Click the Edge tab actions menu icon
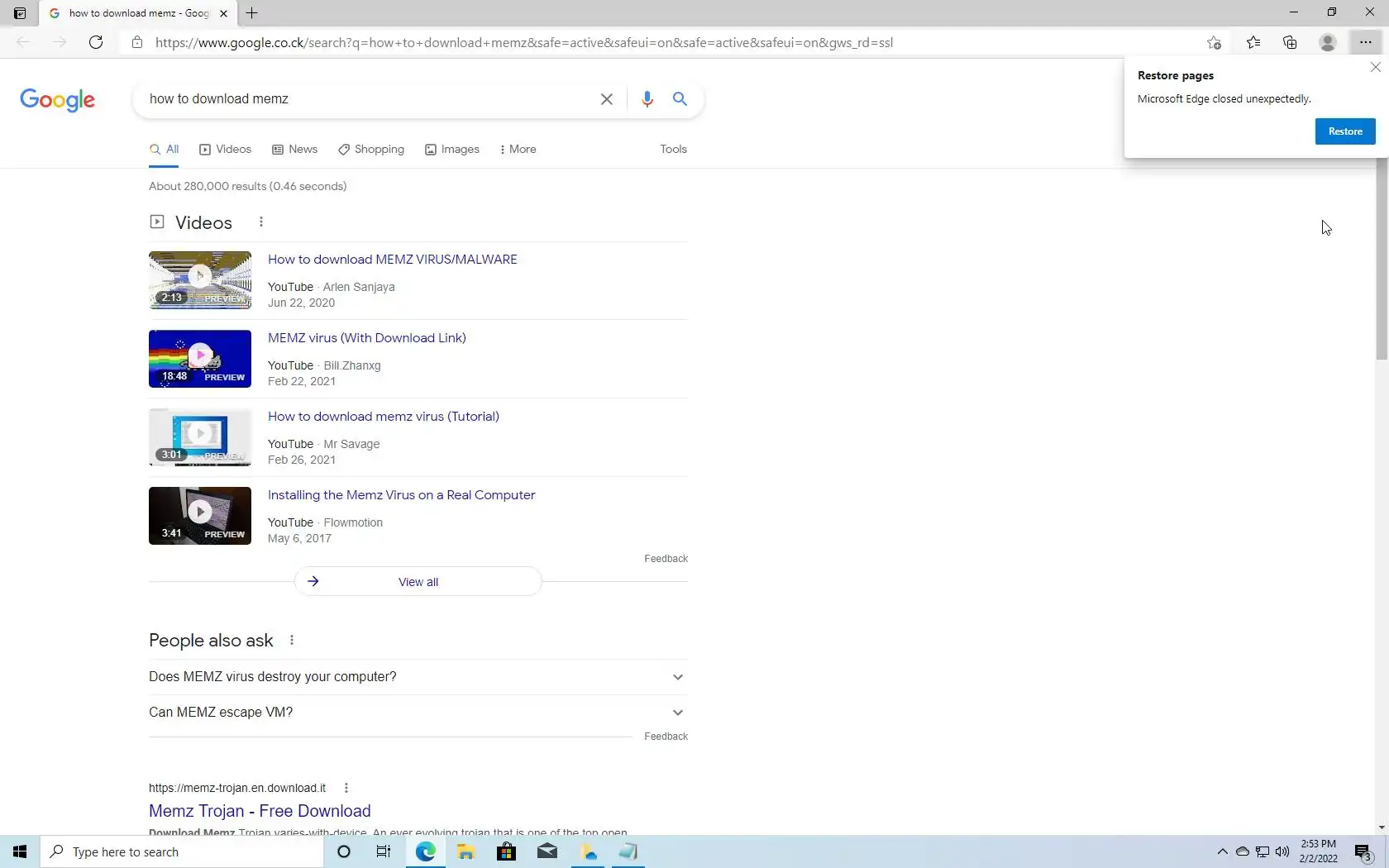 (20, 13)
